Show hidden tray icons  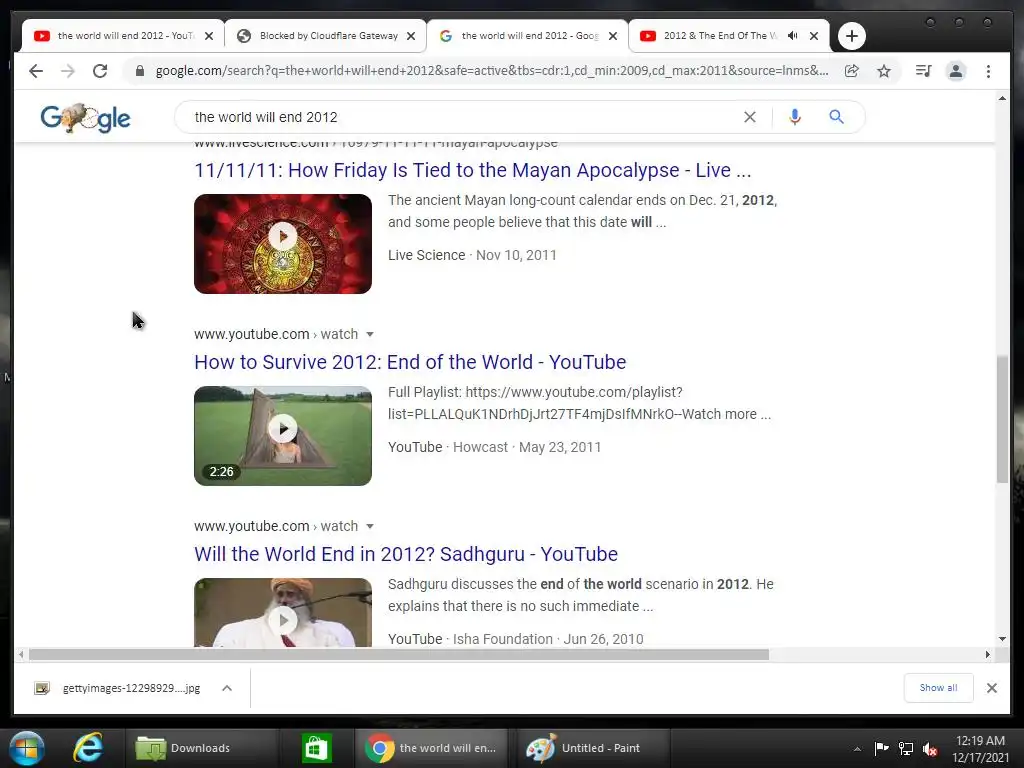click(x=857, y=749)
